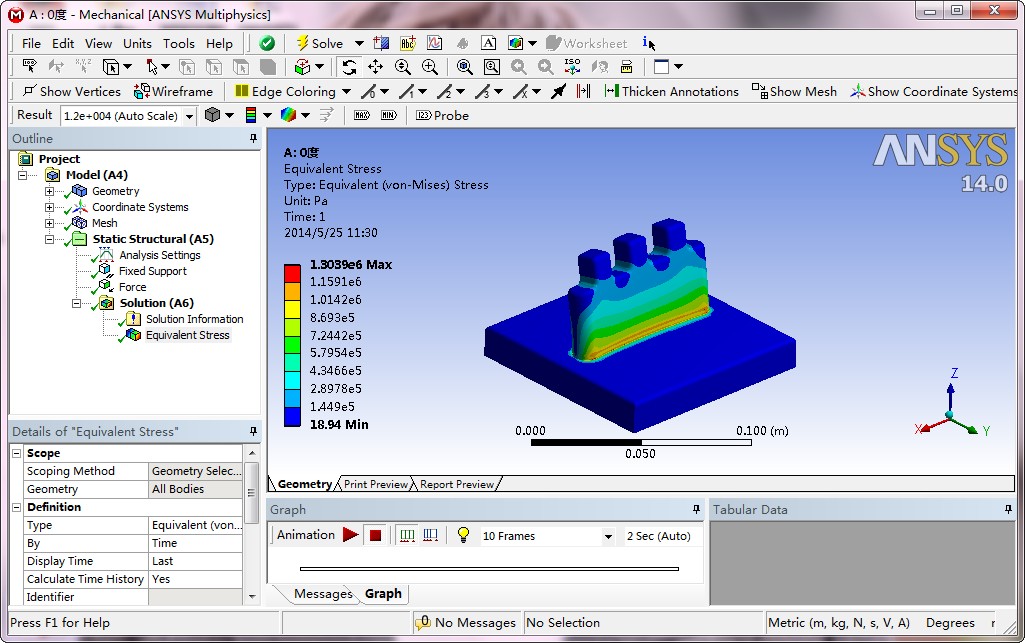1025x643 pixels.
Task: Select the Rotate view tool
Action: pos(349,67)
